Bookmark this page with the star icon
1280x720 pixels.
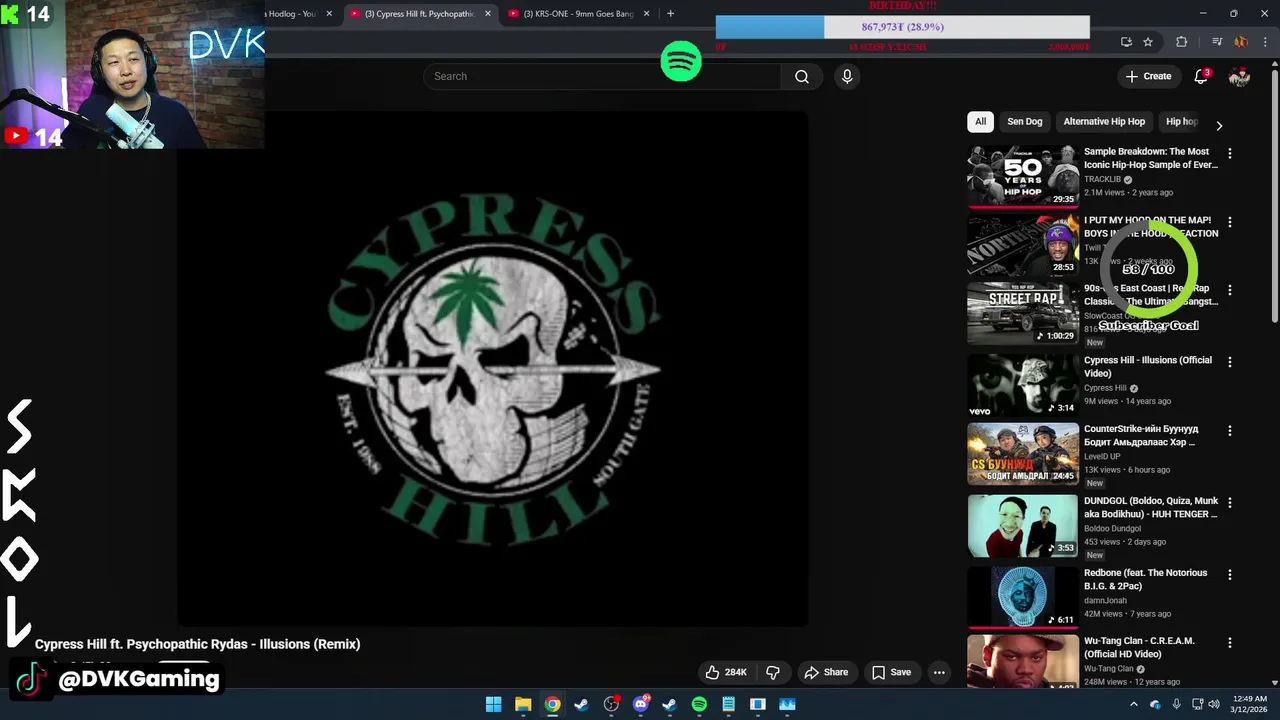(x=1148, y=42)
